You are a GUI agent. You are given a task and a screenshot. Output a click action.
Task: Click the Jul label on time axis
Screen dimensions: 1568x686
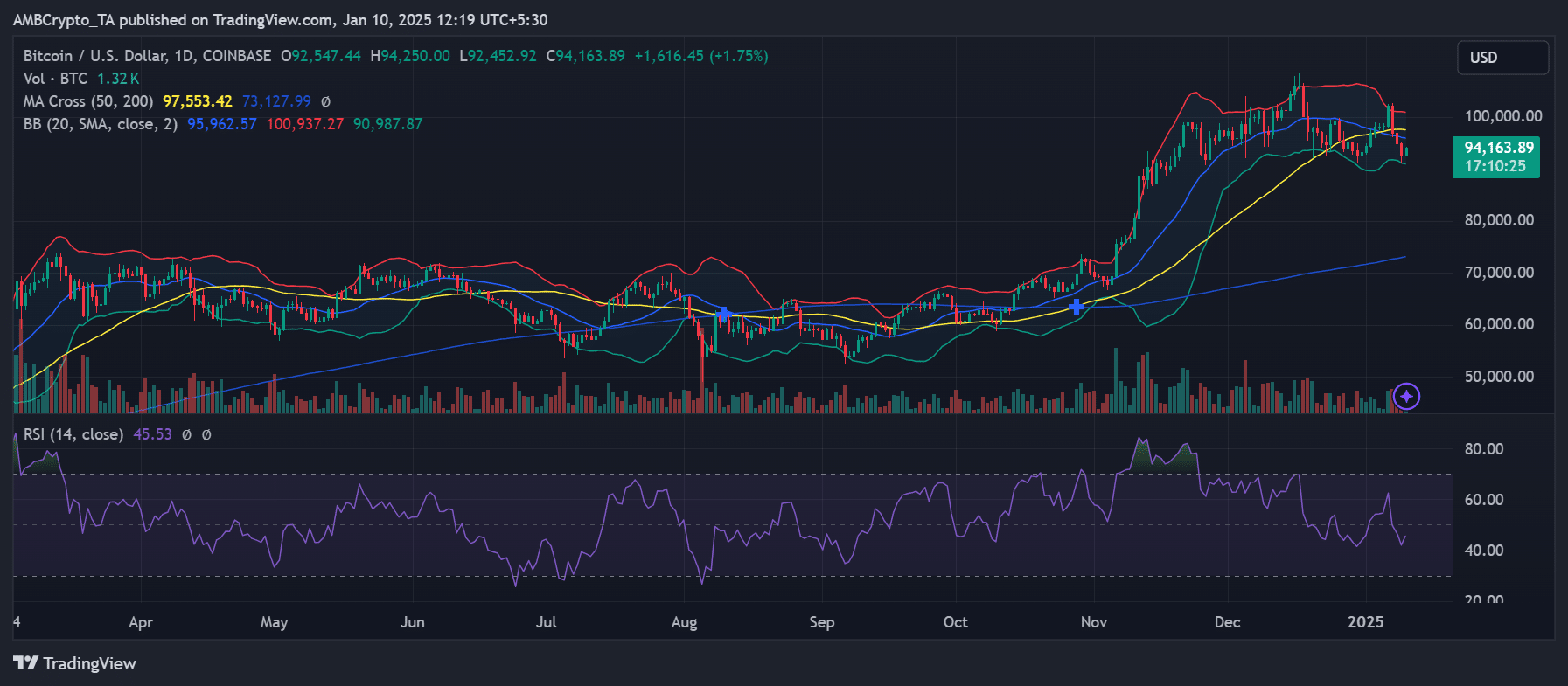tap(546, 622)
